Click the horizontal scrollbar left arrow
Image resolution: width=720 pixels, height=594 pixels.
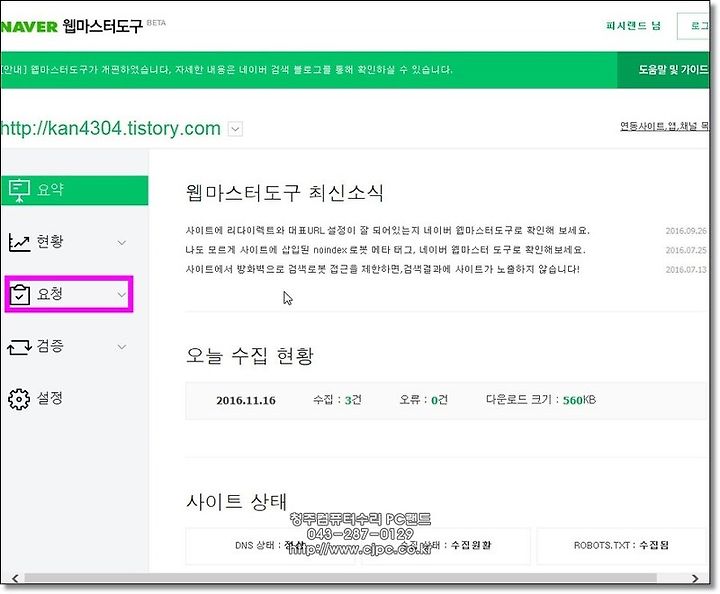(15, 578)
